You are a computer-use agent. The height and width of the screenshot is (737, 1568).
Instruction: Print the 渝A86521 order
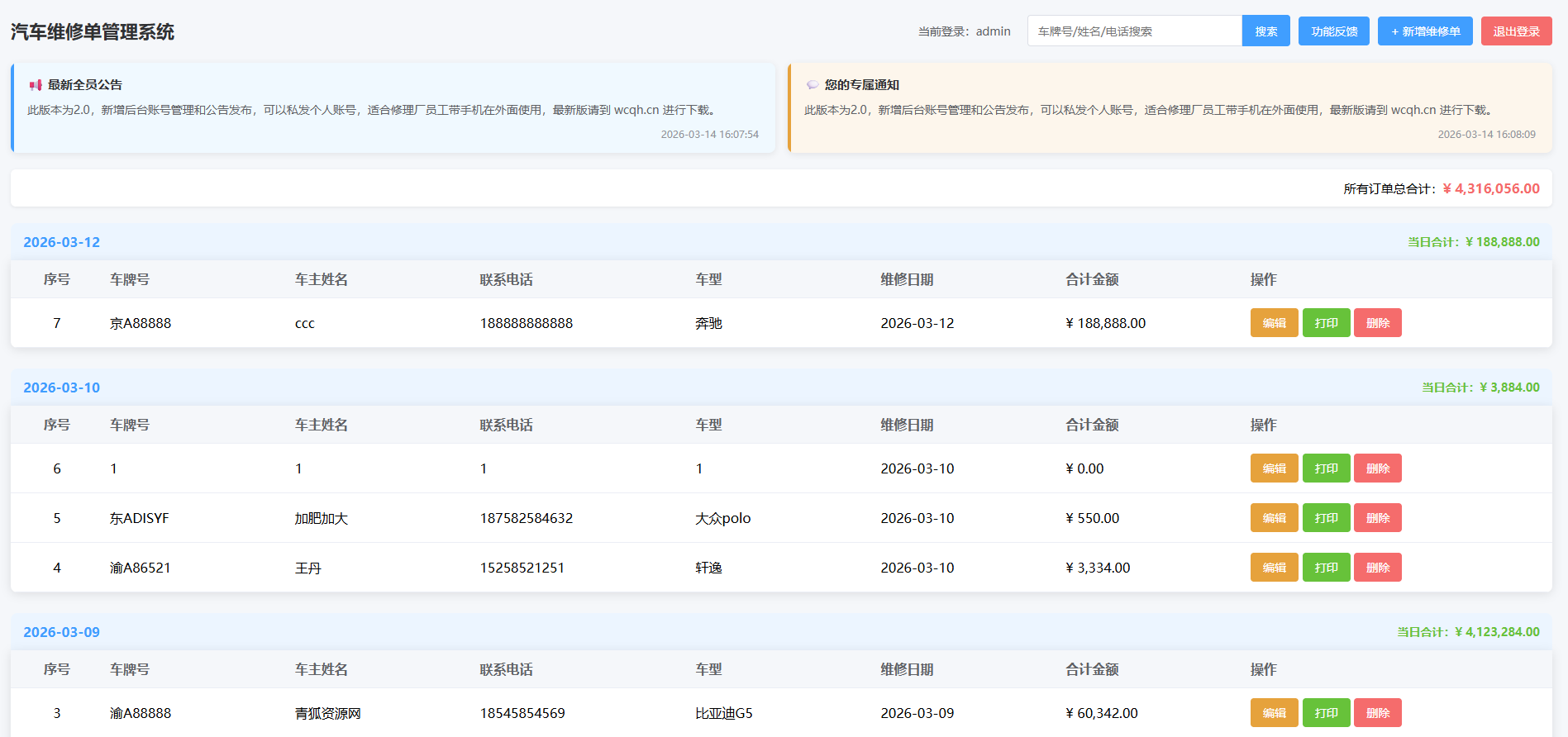click(1326, 568)
